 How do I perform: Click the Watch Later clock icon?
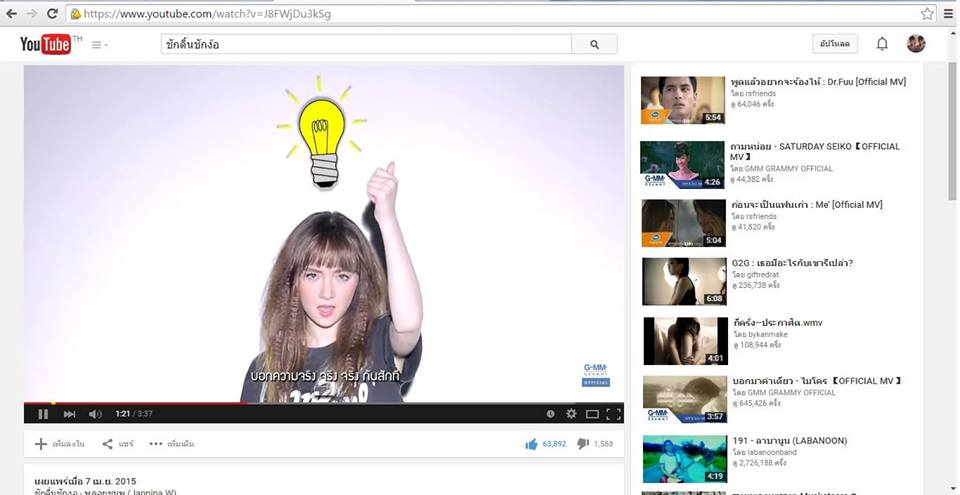[x=550, y=414]
